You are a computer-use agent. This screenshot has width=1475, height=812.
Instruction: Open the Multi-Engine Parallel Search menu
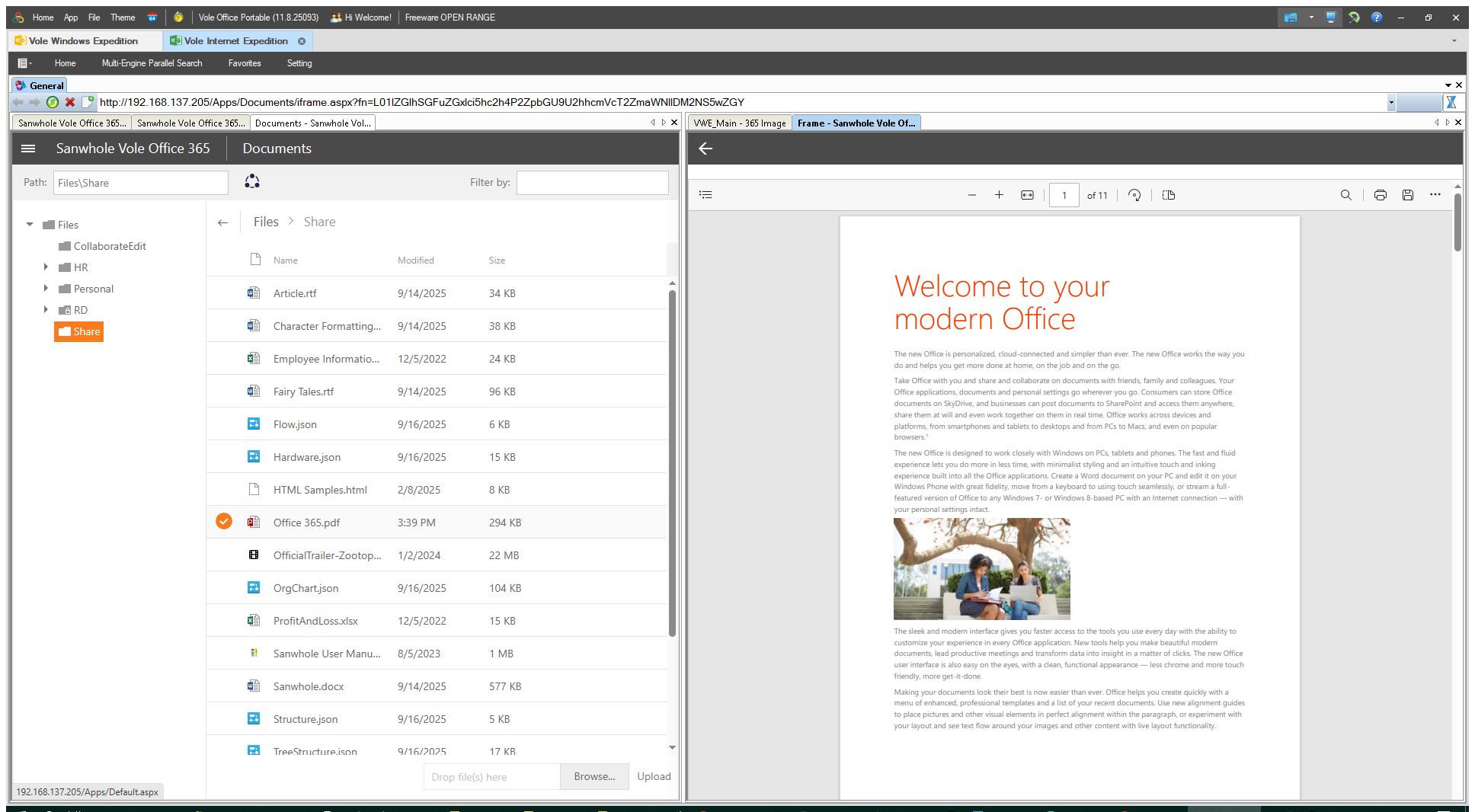pos(152,63)
